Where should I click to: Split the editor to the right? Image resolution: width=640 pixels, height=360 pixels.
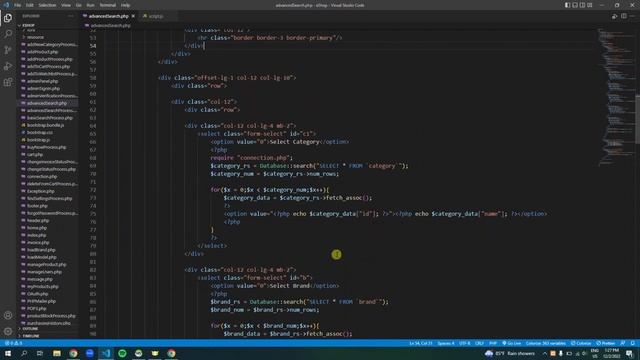(624, 16)
